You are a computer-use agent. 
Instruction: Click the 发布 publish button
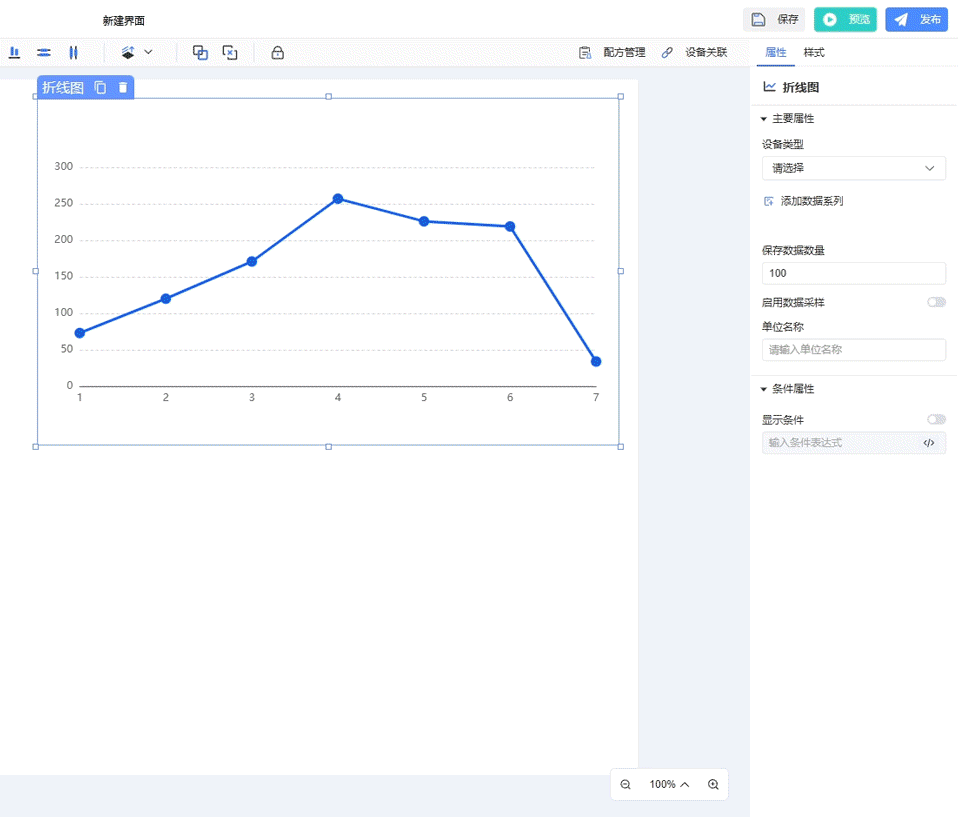tap(916, 19)
